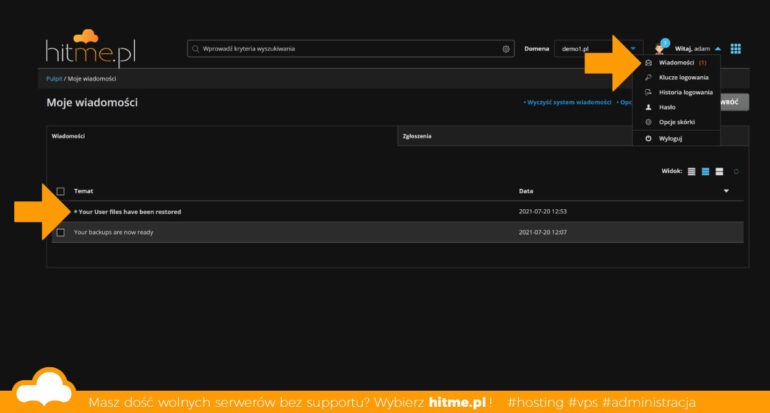Click "Wyczyść system wiadomości" link
The image size is (770, 413).
(567, 102)
